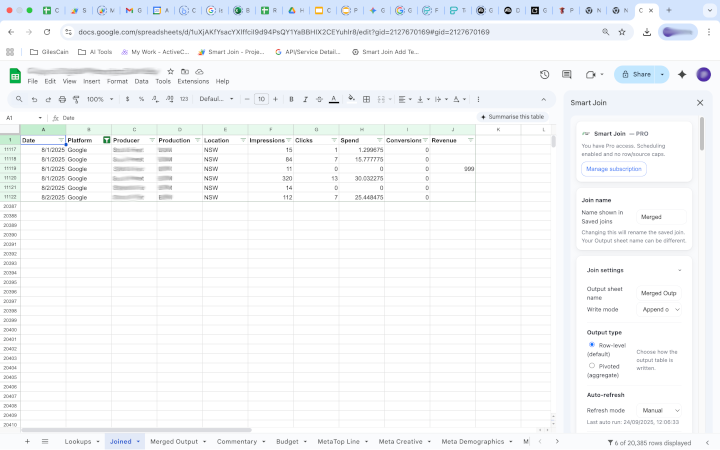Open more number formats (123)
Screen dimensions: 720x450
tap(184, 99)
